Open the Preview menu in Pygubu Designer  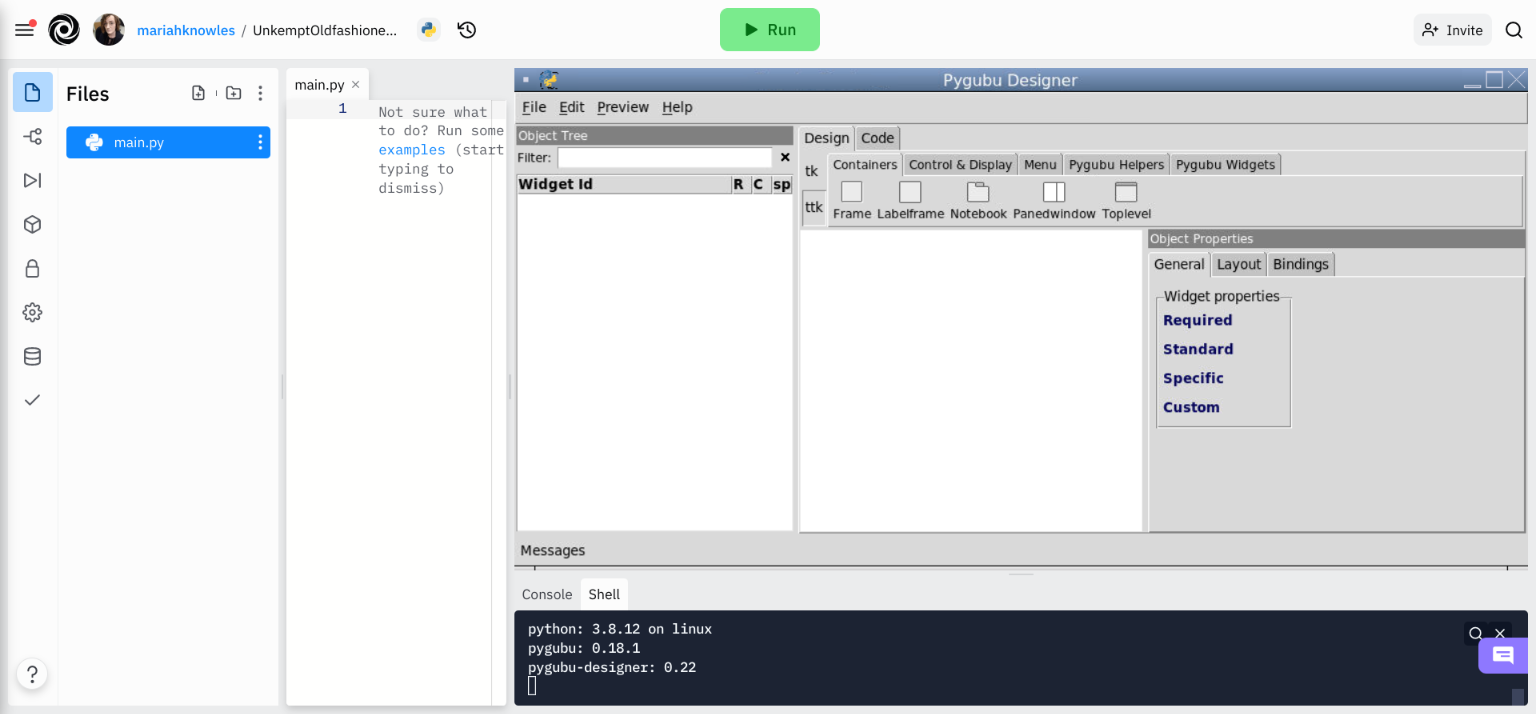pyautogui.click(x=622, y=107)
